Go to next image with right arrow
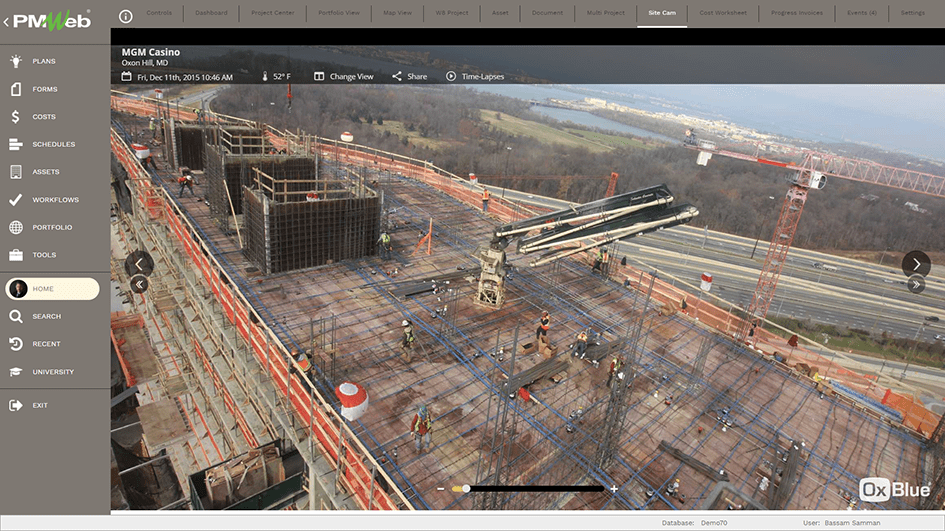The image size is (945, 531). 916,264
